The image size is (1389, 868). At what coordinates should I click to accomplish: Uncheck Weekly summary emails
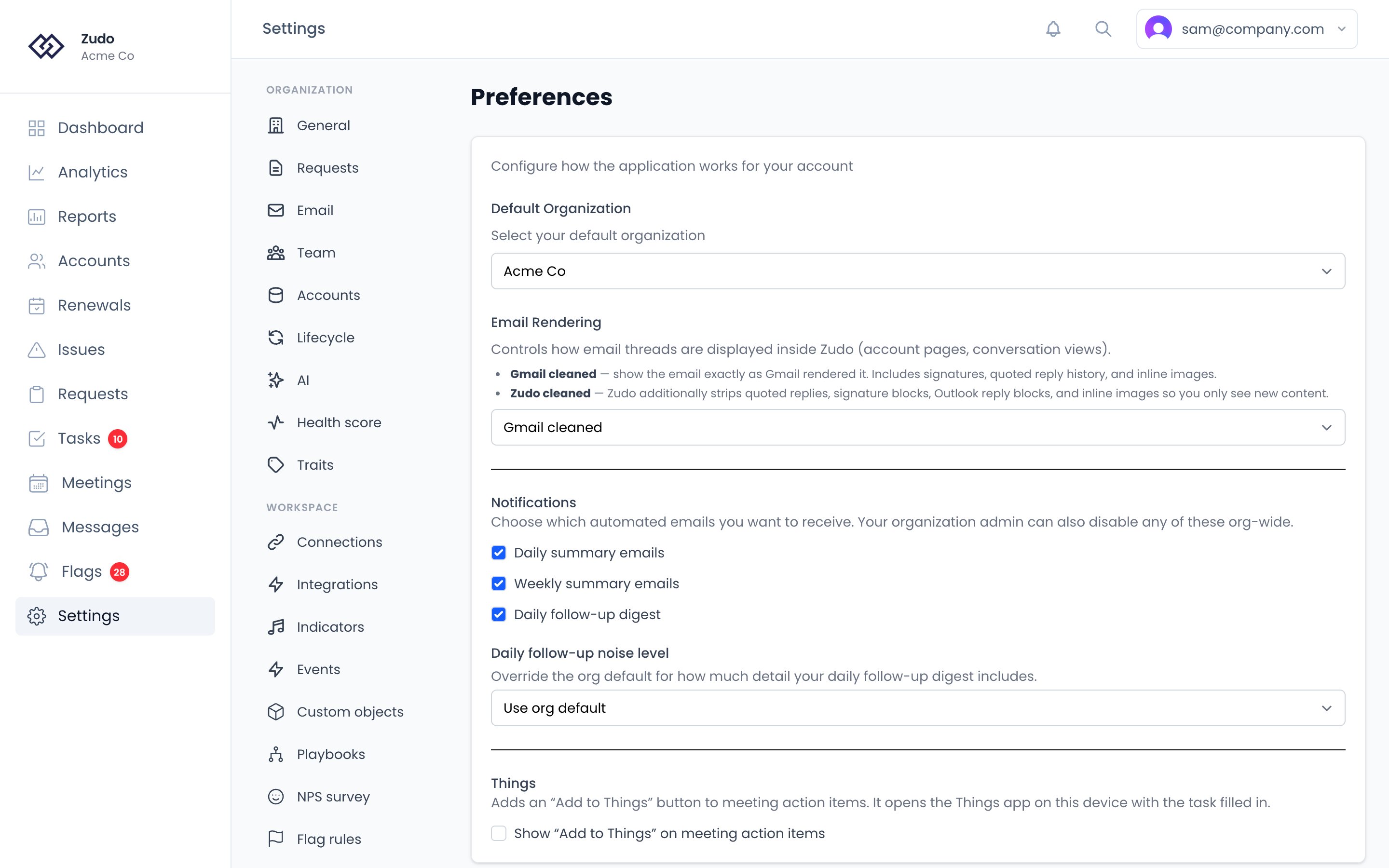pos(499,584)
